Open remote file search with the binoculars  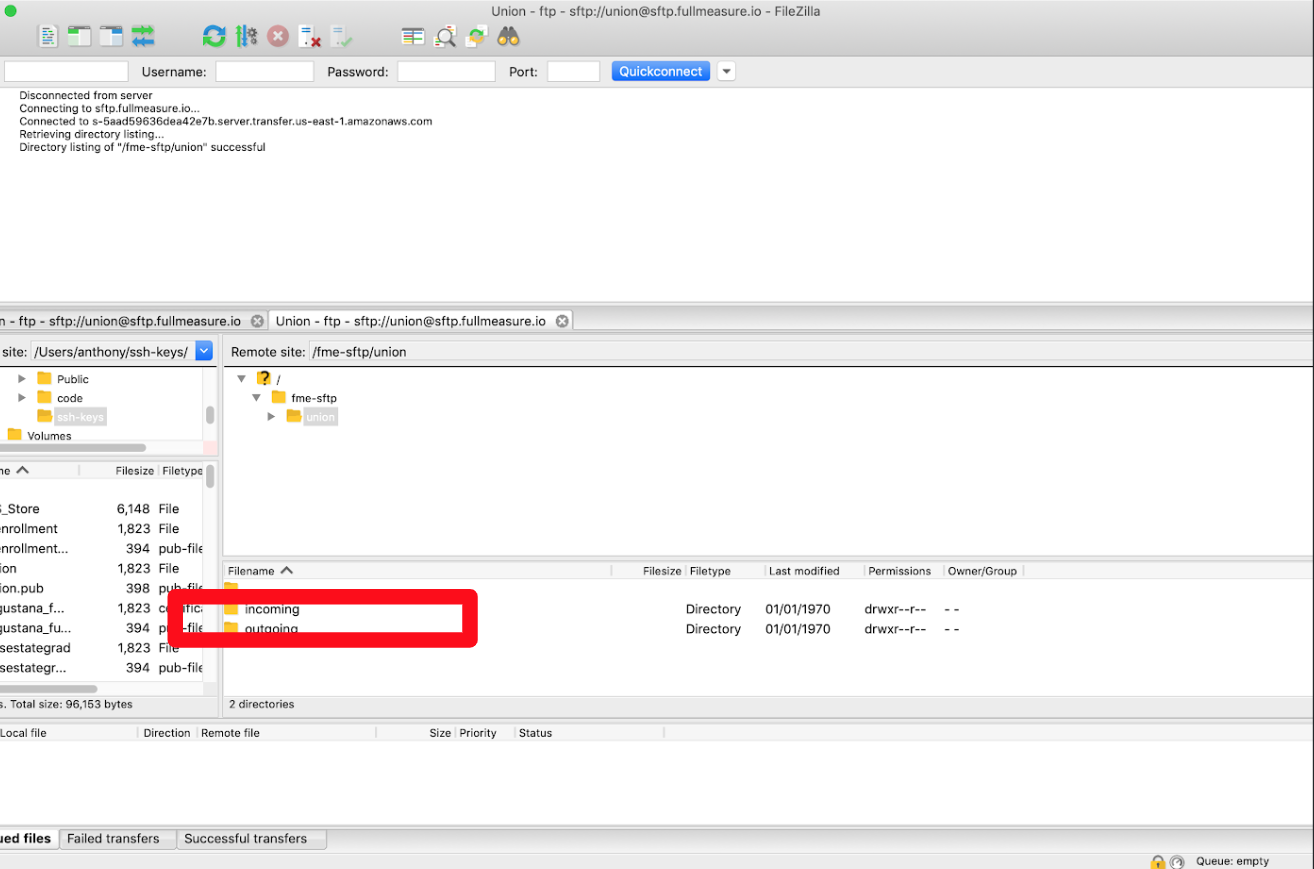point(508,35)
